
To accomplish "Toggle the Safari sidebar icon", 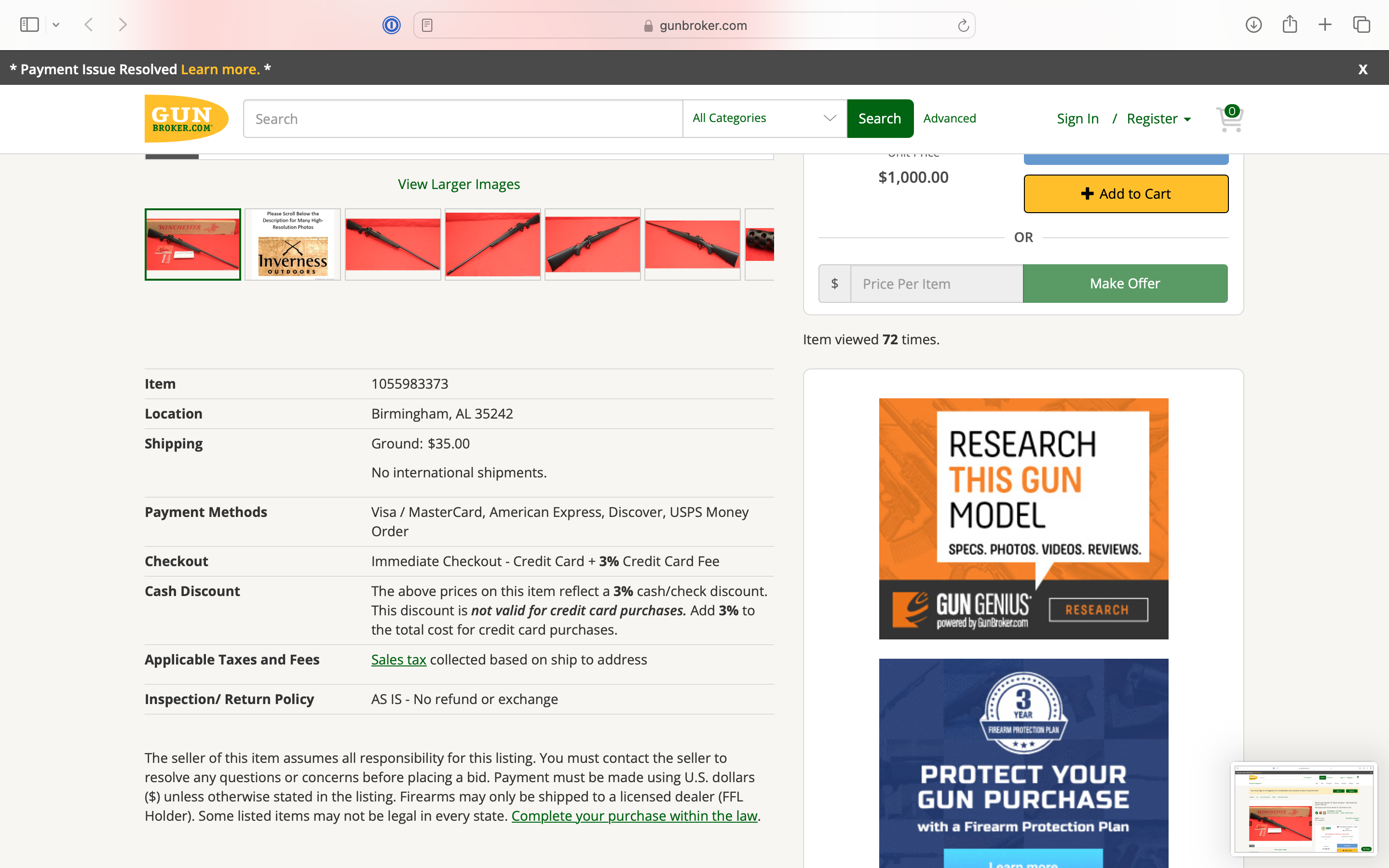I will (29, 25).
